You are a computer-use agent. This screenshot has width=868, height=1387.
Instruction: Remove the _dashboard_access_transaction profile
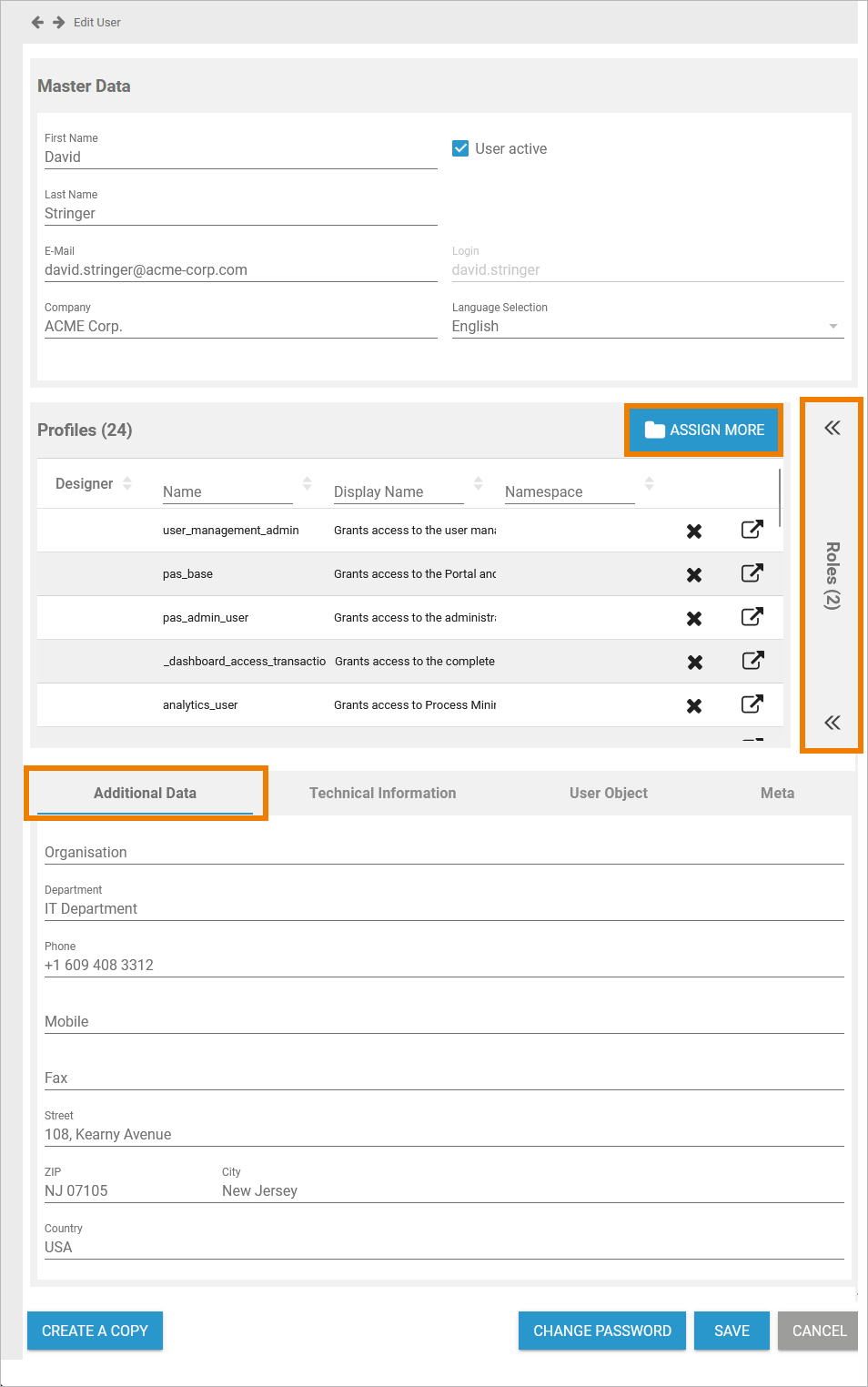[694, 662]
